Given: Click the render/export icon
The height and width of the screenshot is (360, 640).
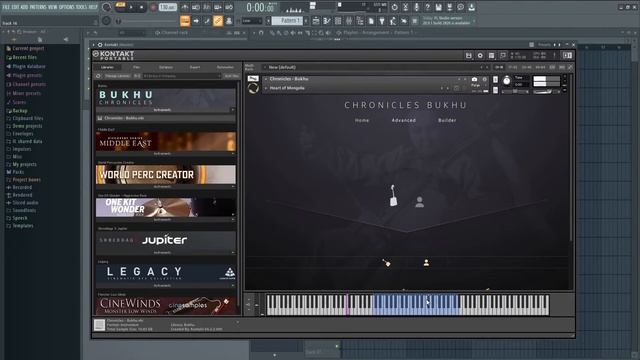Looking at the screenshot, I should [x=449, y=7].
